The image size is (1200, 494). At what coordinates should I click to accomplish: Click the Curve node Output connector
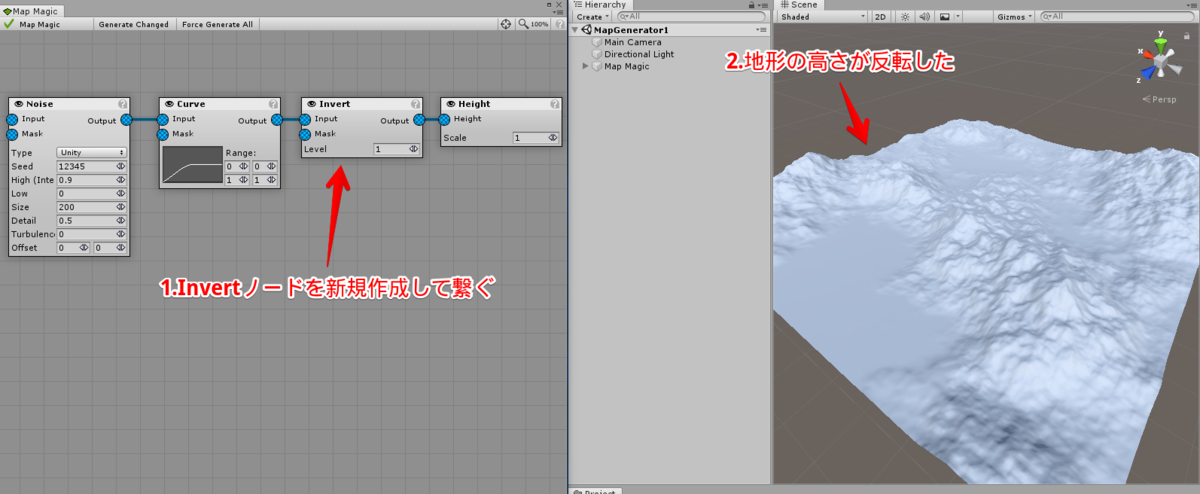coord(277,119)
